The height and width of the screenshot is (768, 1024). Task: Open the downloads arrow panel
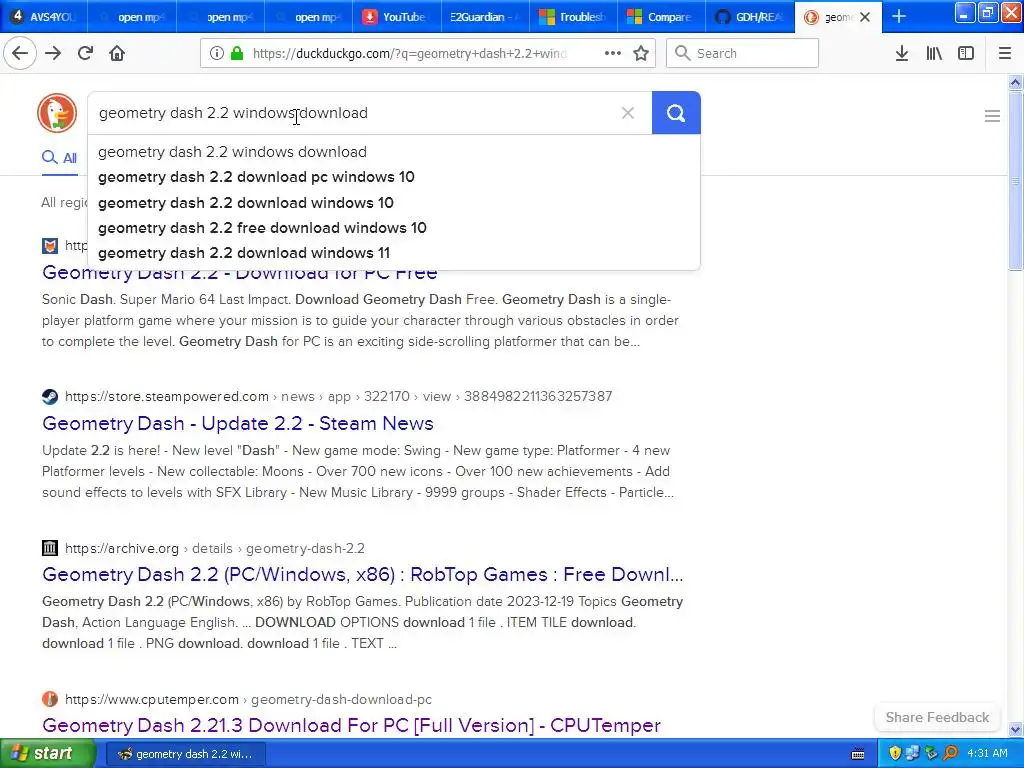(902, 53)
